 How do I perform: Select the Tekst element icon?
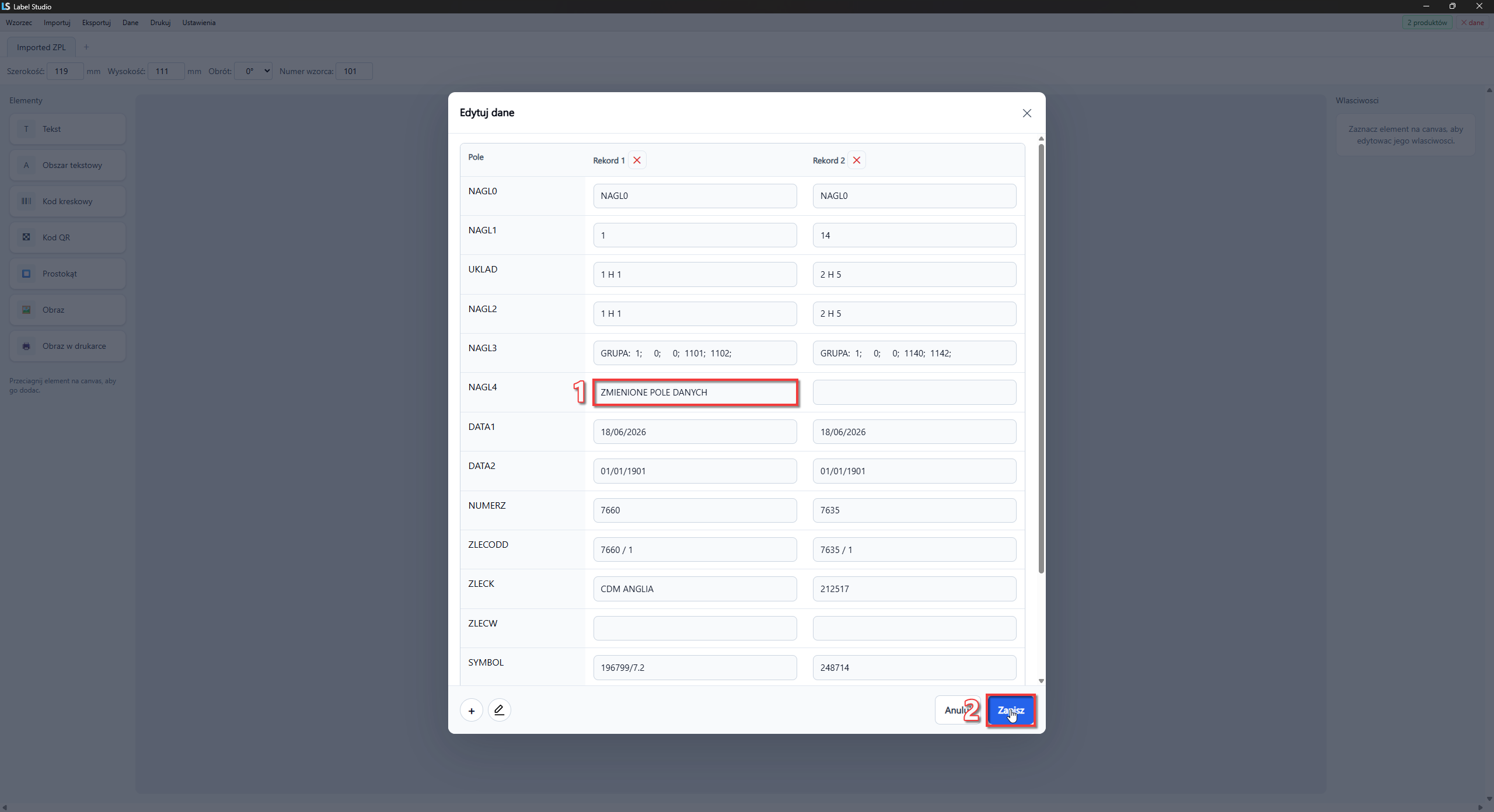click(26, 129)
